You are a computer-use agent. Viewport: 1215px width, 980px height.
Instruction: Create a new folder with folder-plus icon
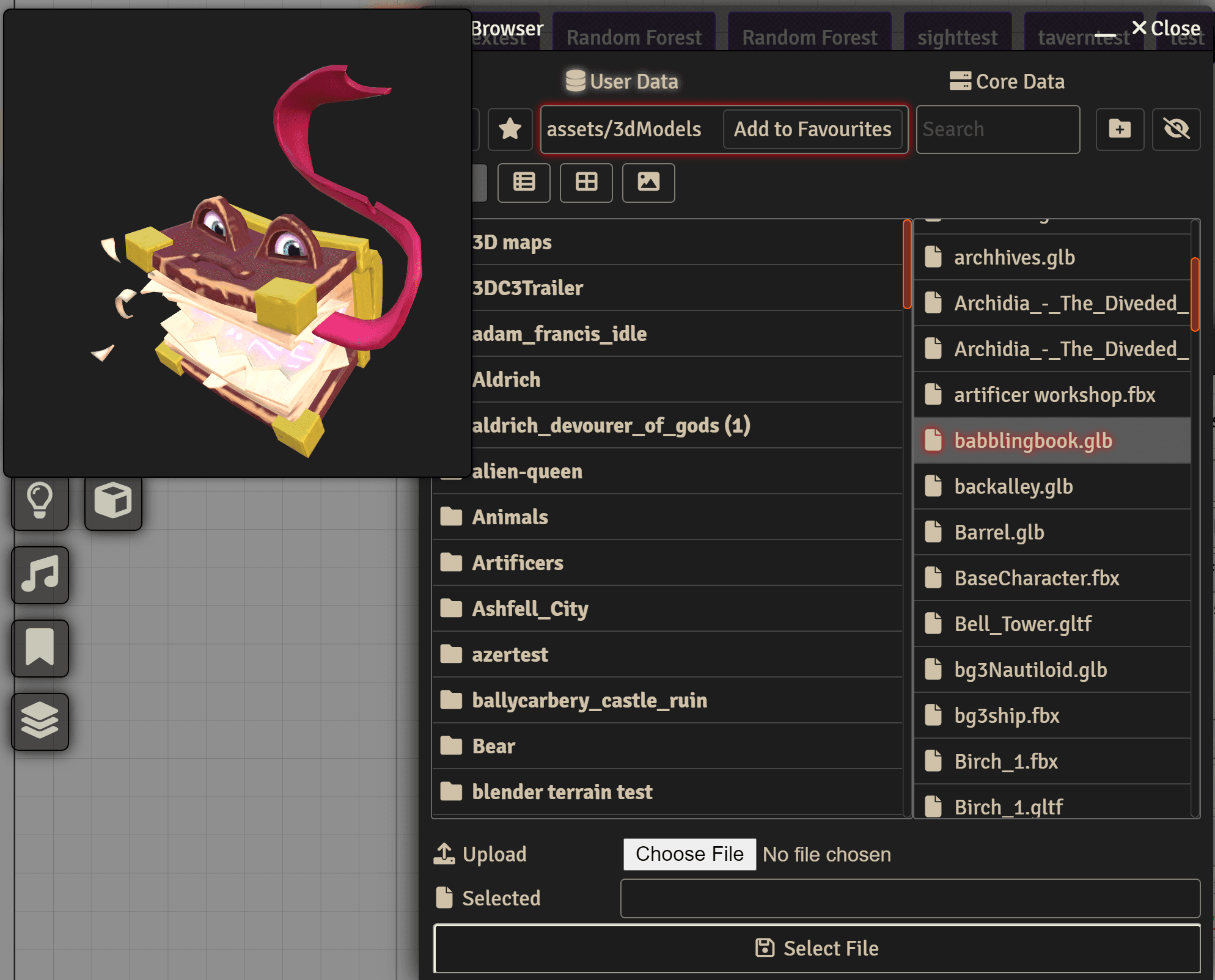click(x=1120, y=129)
